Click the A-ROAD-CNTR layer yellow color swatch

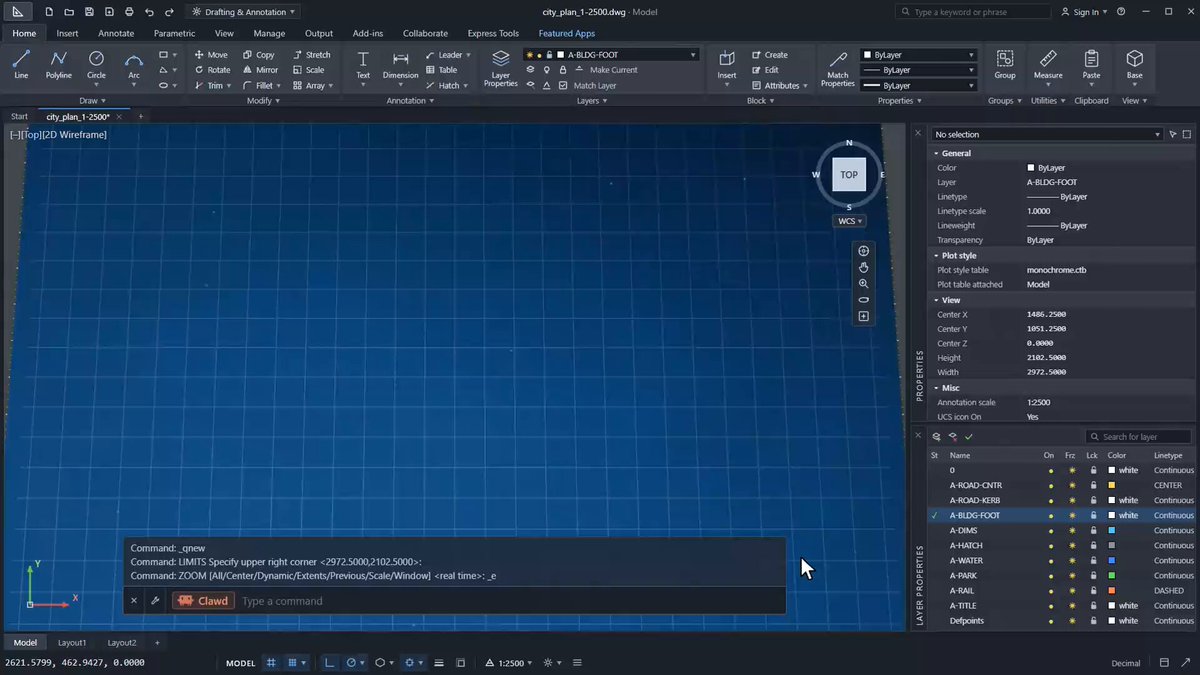tap(1112, 486)
